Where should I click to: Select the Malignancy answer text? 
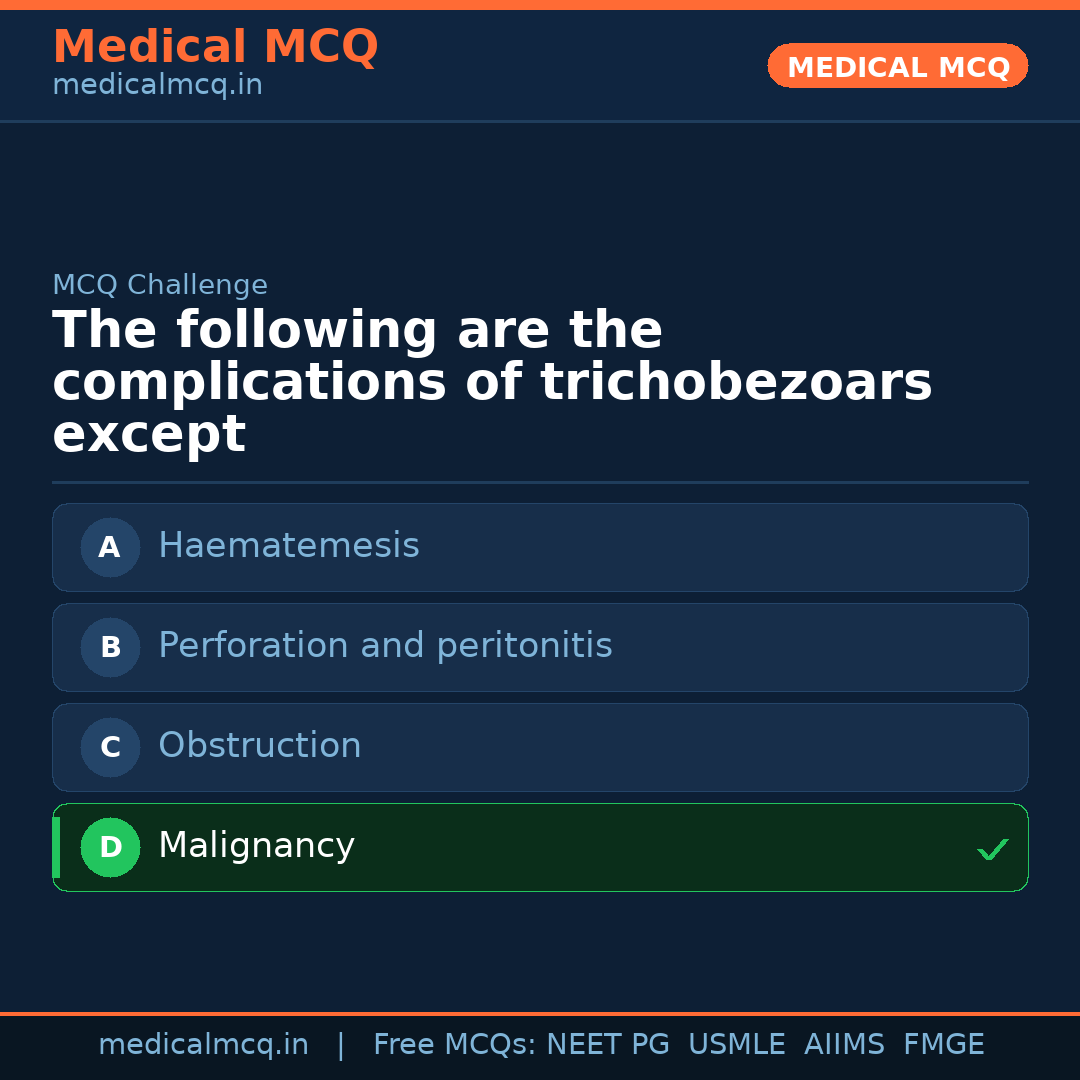[256, 846]
